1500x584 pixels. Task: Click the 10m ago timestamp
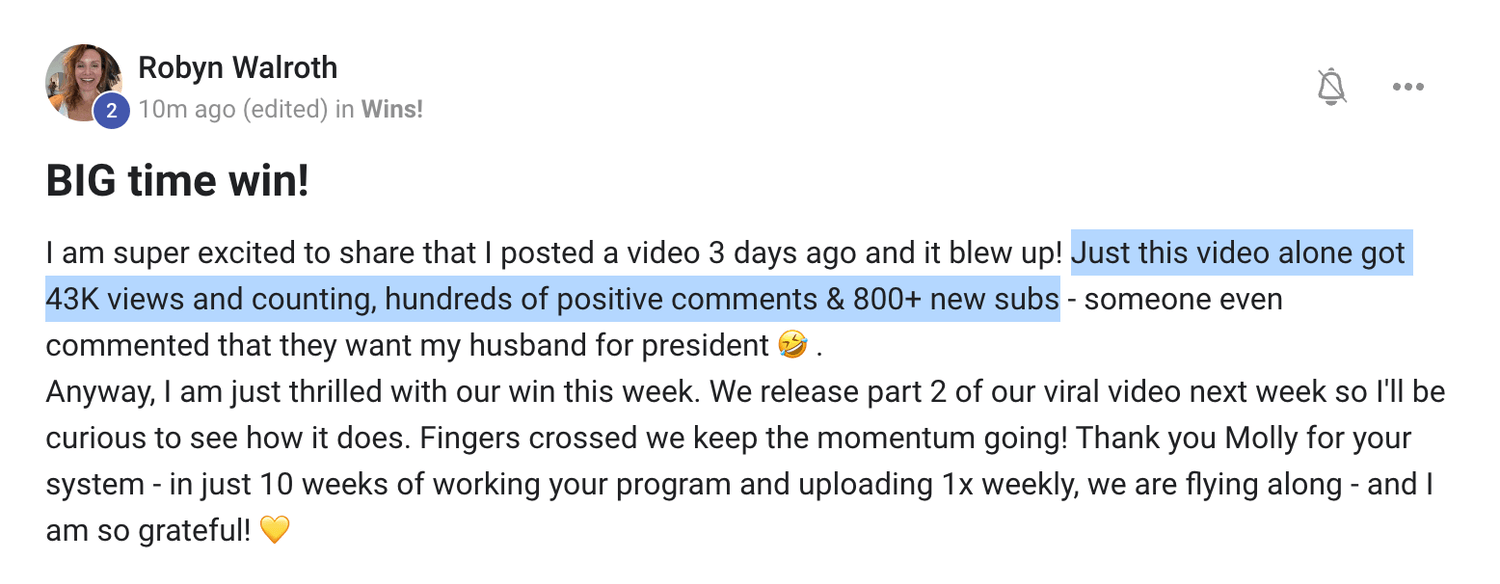(187, 109)
